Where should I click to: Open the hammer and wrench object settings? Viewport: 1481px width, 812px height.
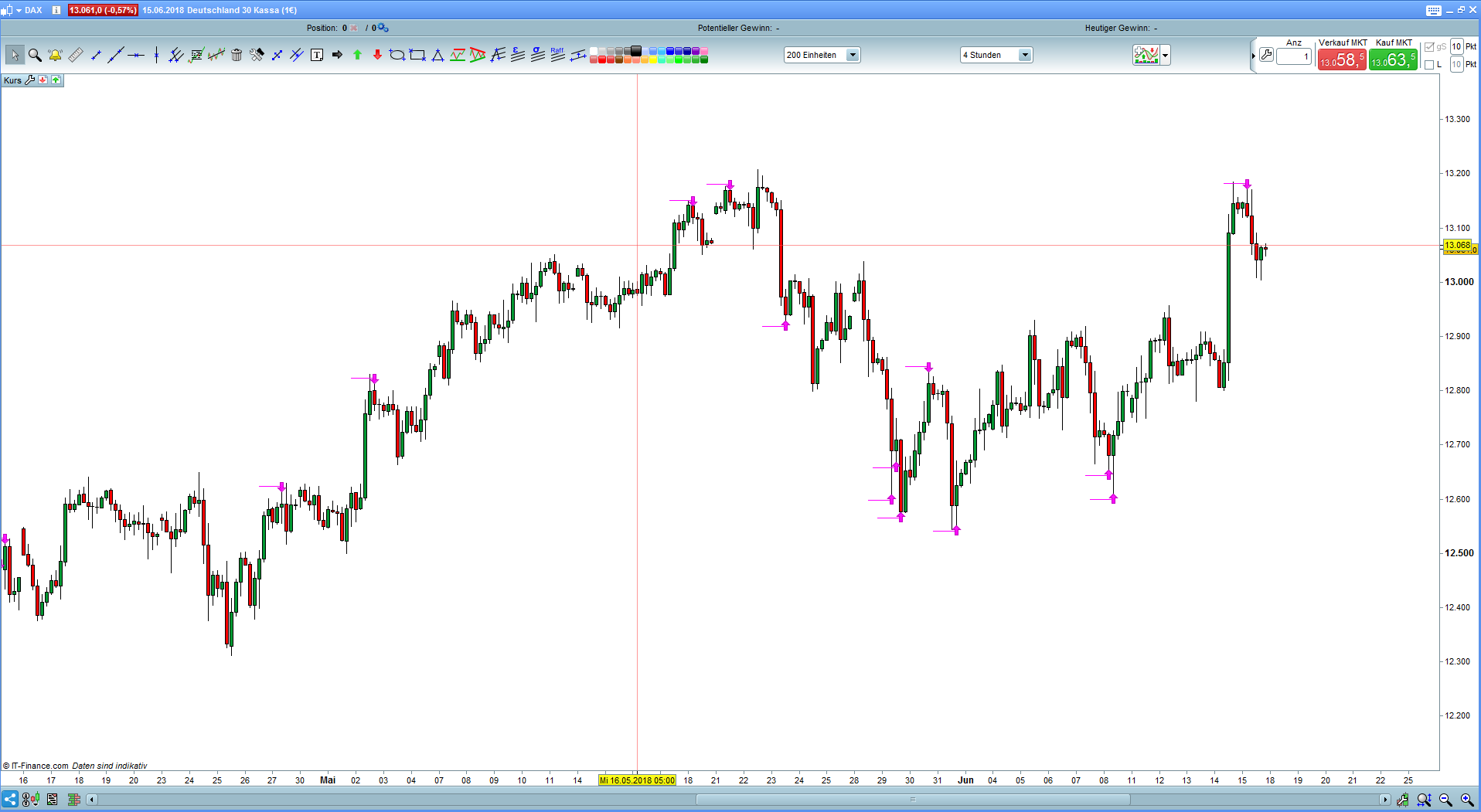point(257,55)
